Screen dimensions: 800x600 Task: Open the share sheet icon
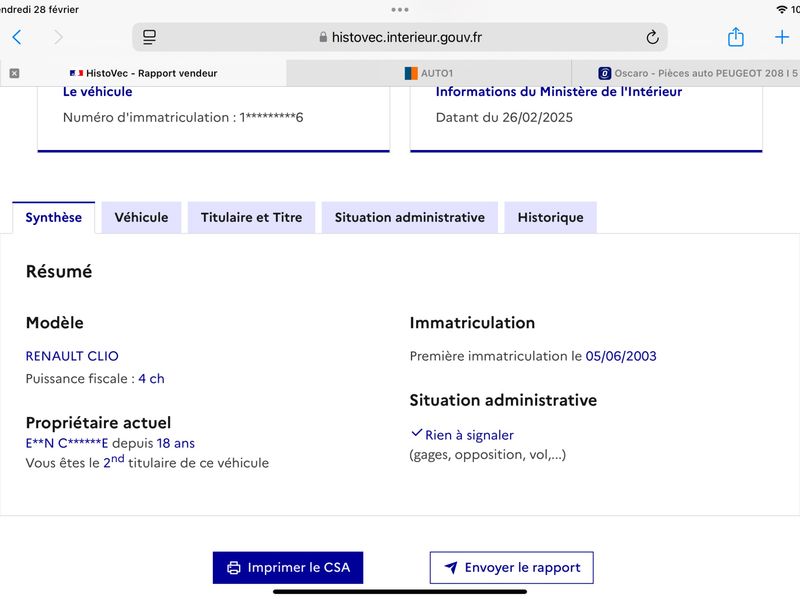click(x=735, y=37)
